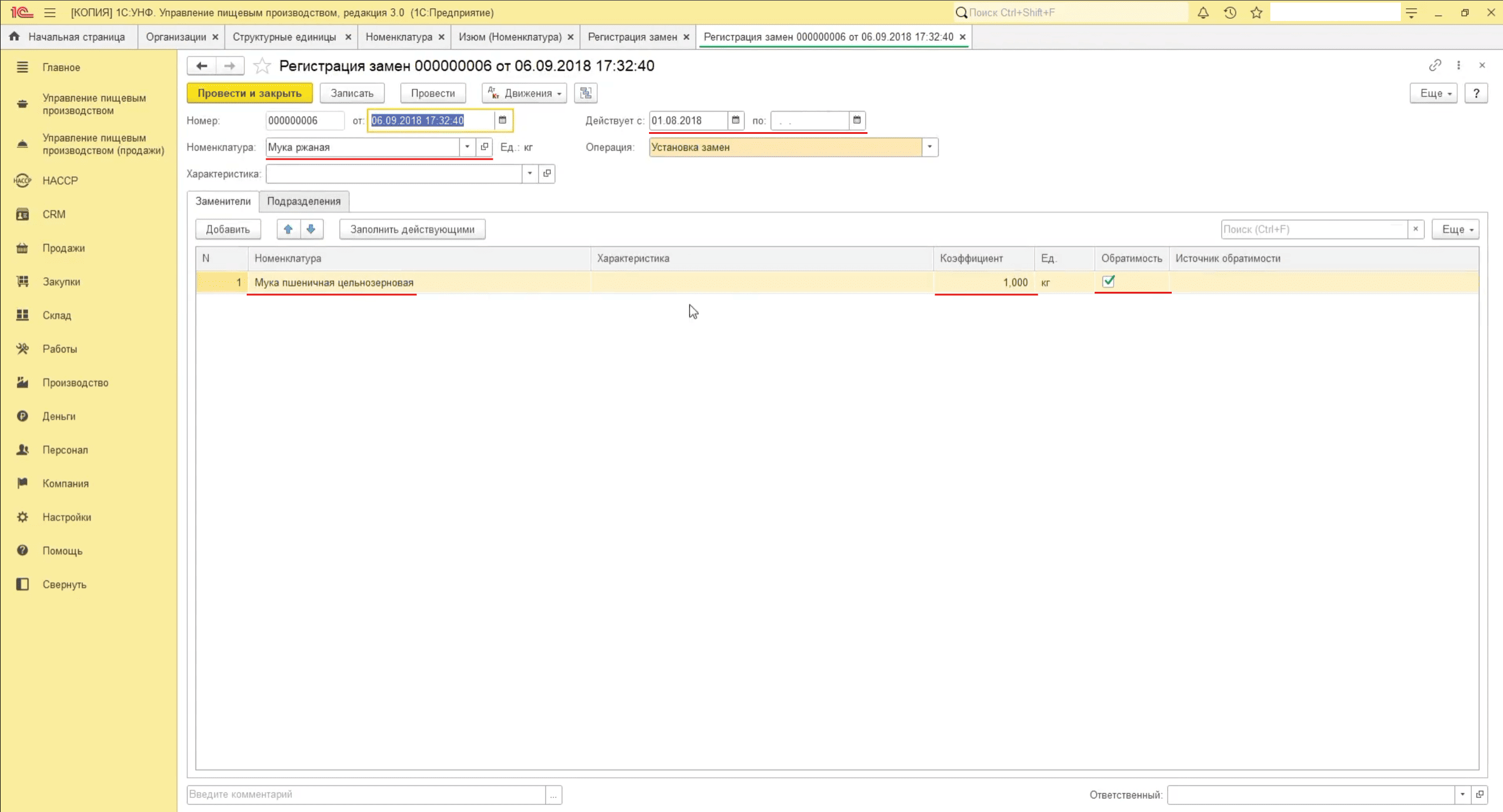The image size is (1503, 812).
Task: Open Ответственный card icon
Action: (1480, 794)
